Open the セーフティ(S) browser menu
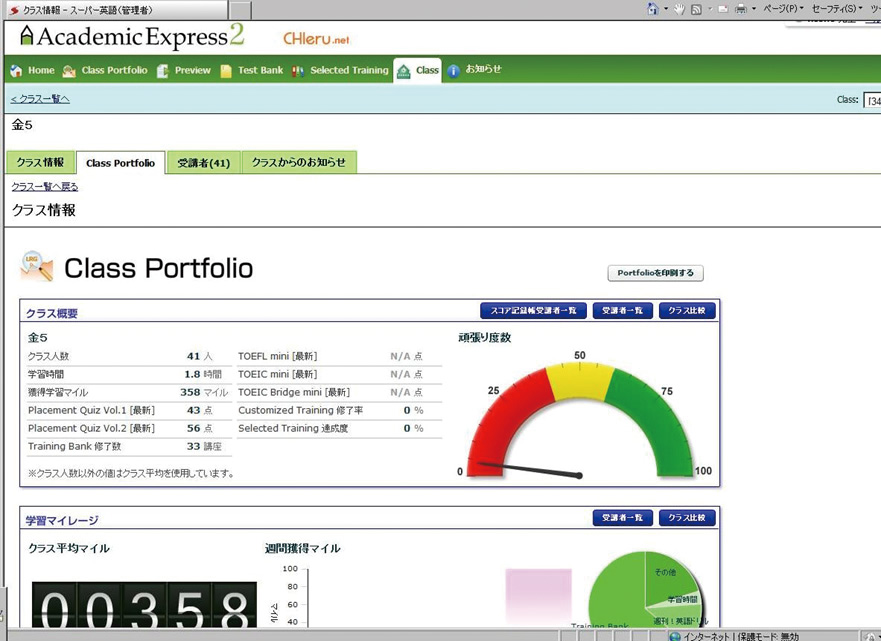The image size is (881, 641). point(833,9)
